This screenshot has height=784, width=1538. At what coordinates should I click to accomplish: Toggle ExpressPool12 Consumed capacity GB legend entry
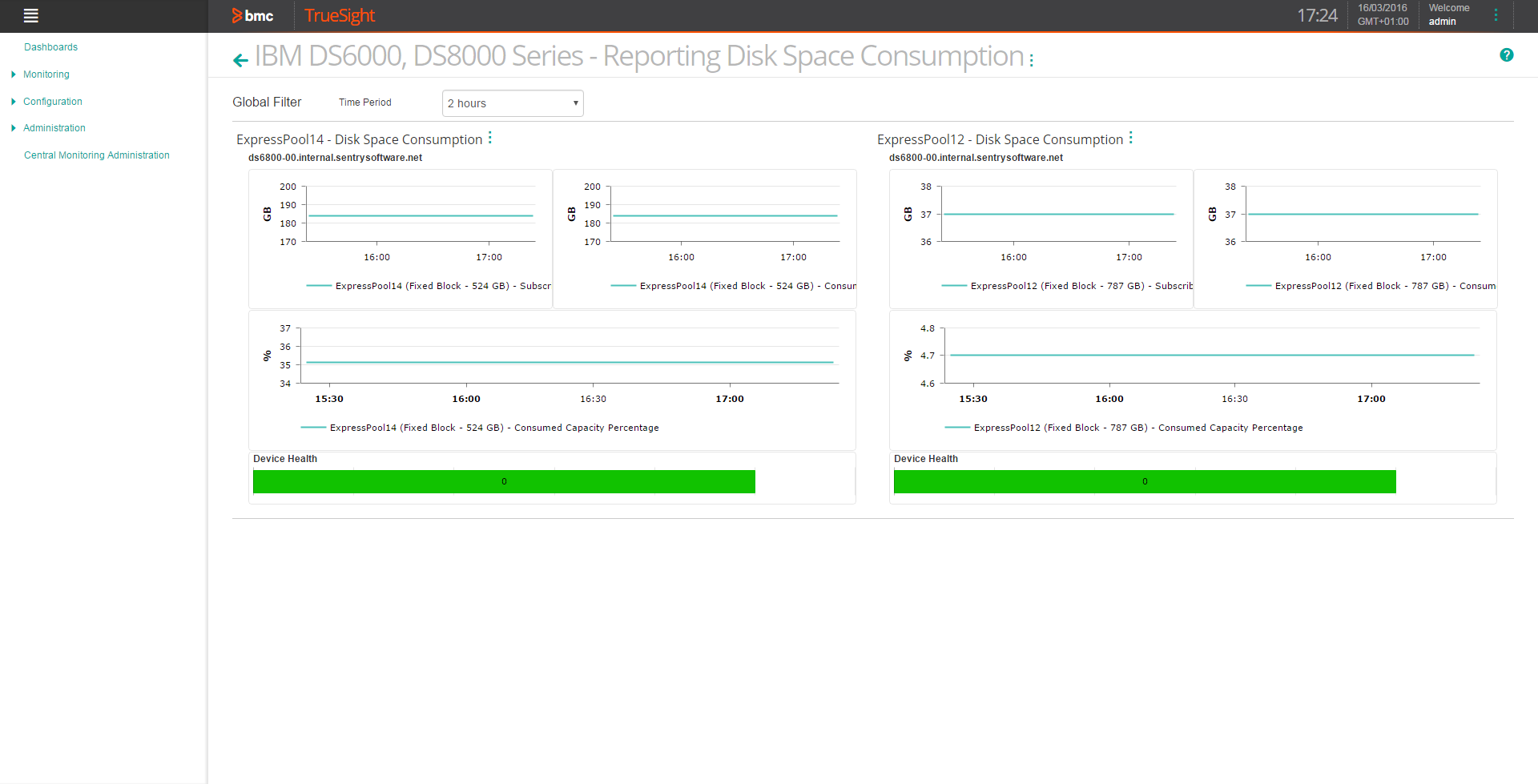pyautogui.click(x=1371, y=286)
